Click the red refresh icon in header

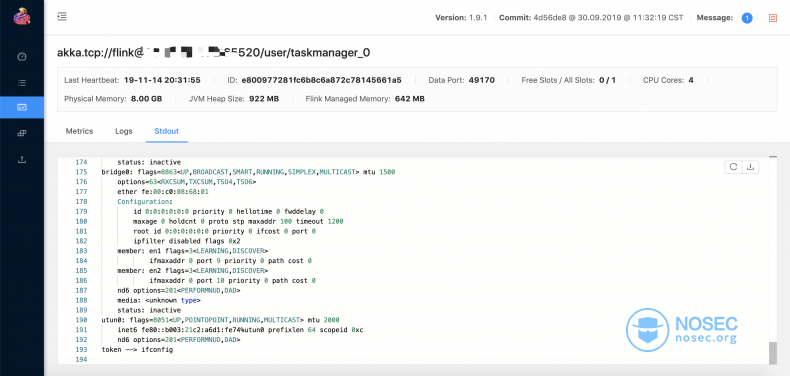pos(773,18)
